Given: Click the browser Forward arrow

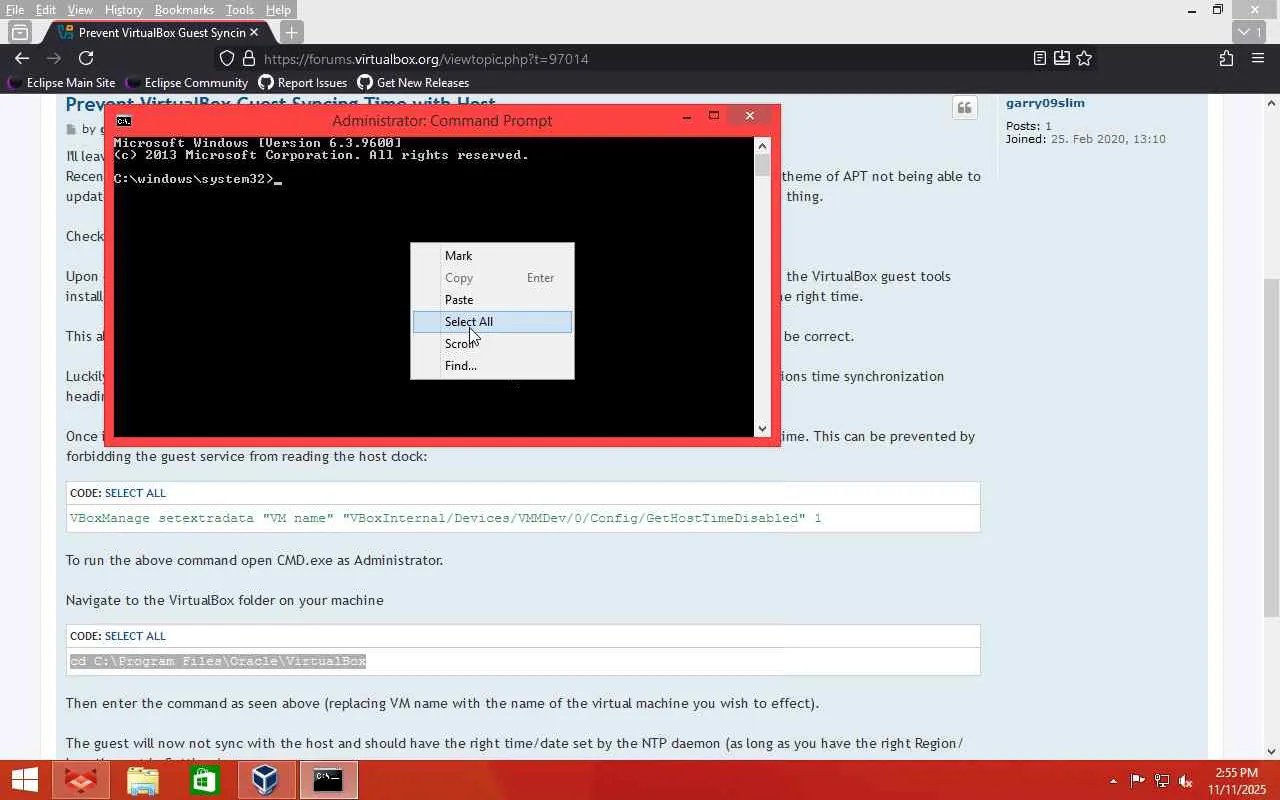Looking at the screenshot, I should (54, 58).
